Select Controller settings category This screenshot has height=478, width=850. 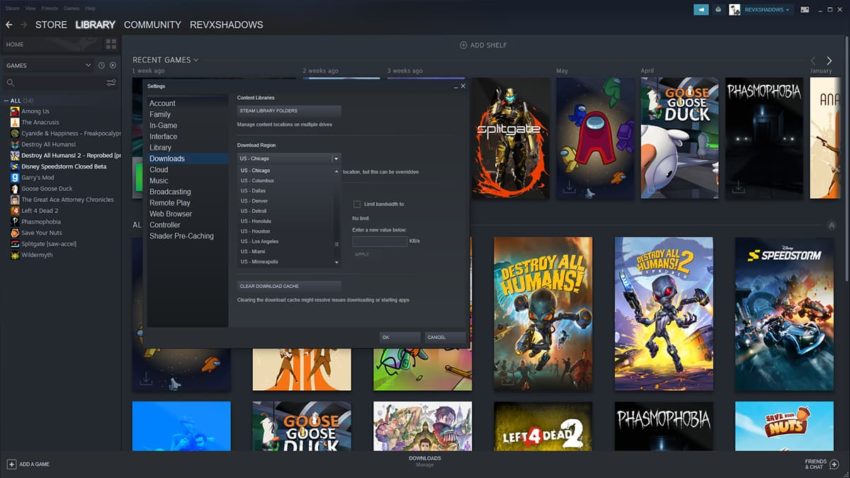(x=165, y=225)
